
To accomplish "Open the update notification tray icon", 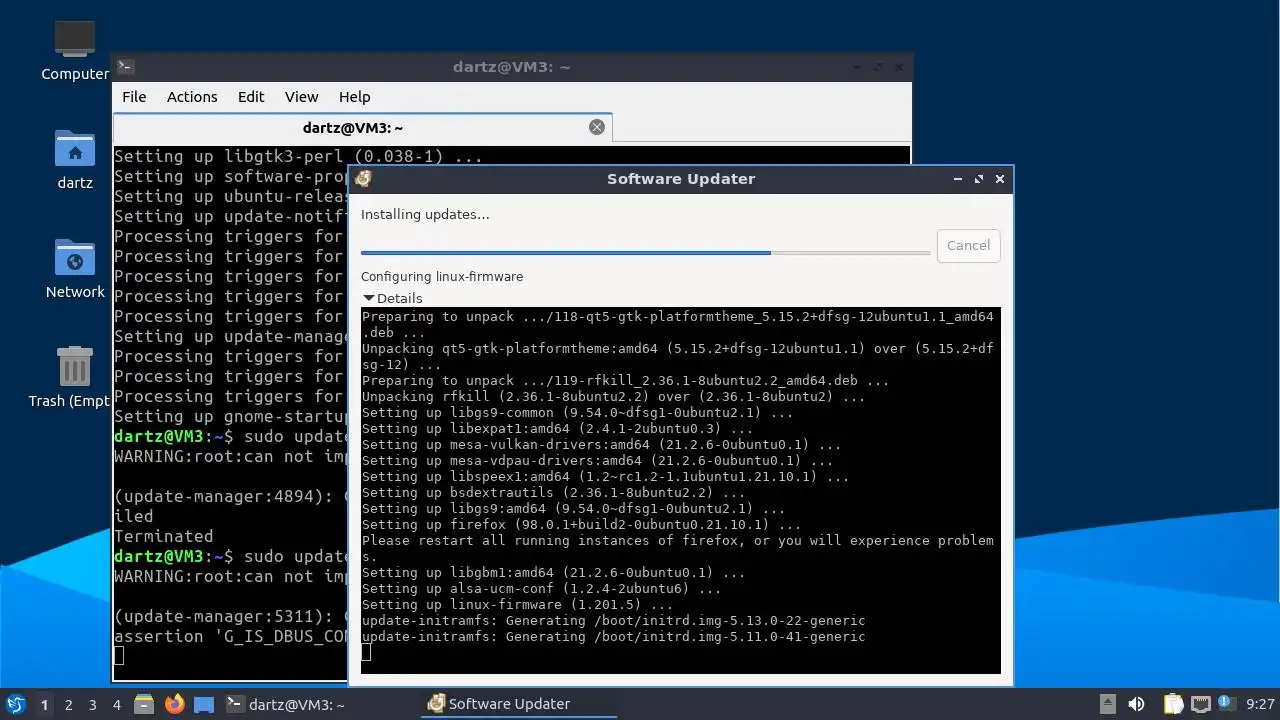I will [x=1227, y=704].
